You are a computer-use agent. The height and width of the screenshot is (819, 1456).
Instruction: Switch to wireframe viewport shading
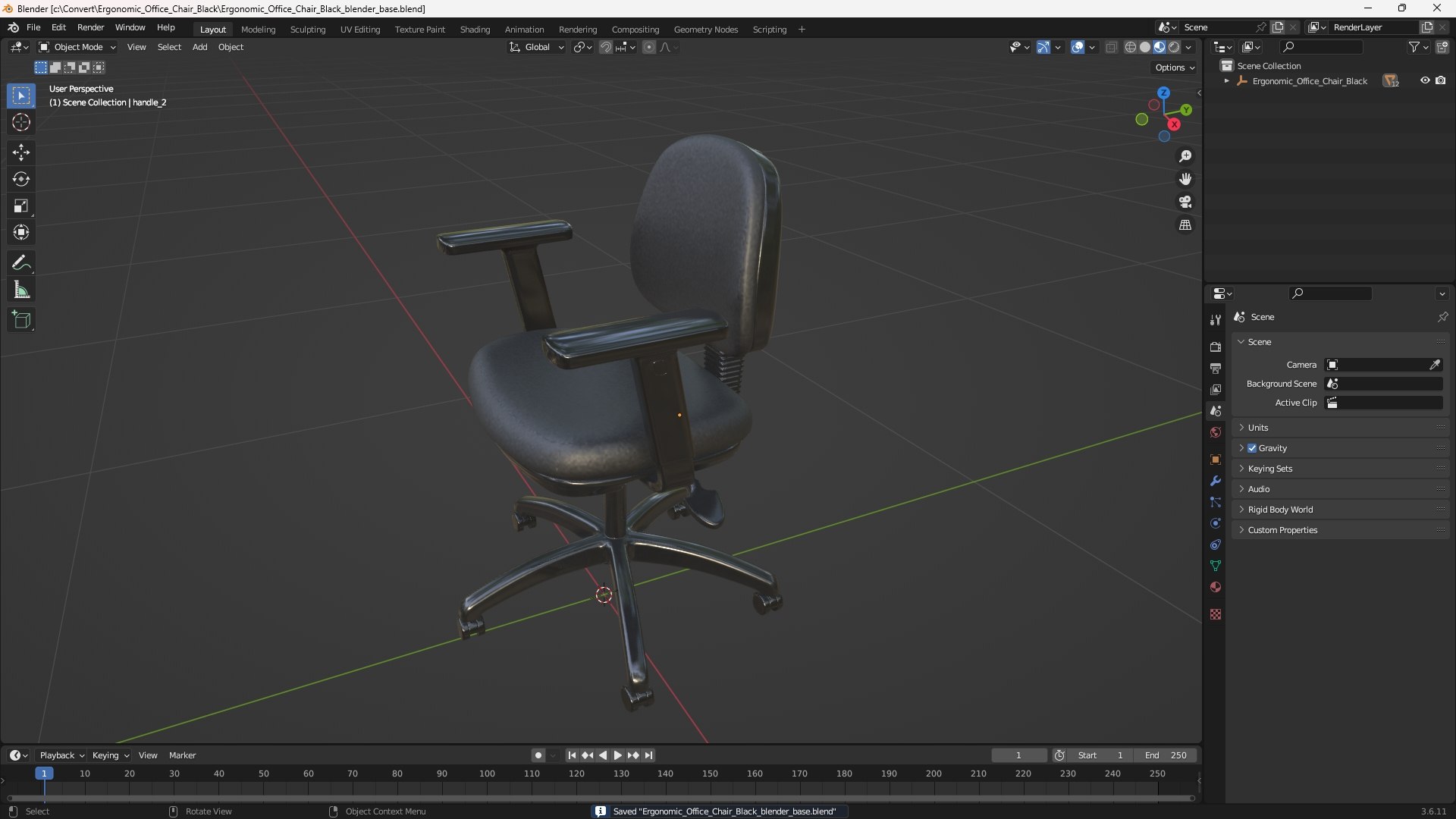pos(1130,47)
